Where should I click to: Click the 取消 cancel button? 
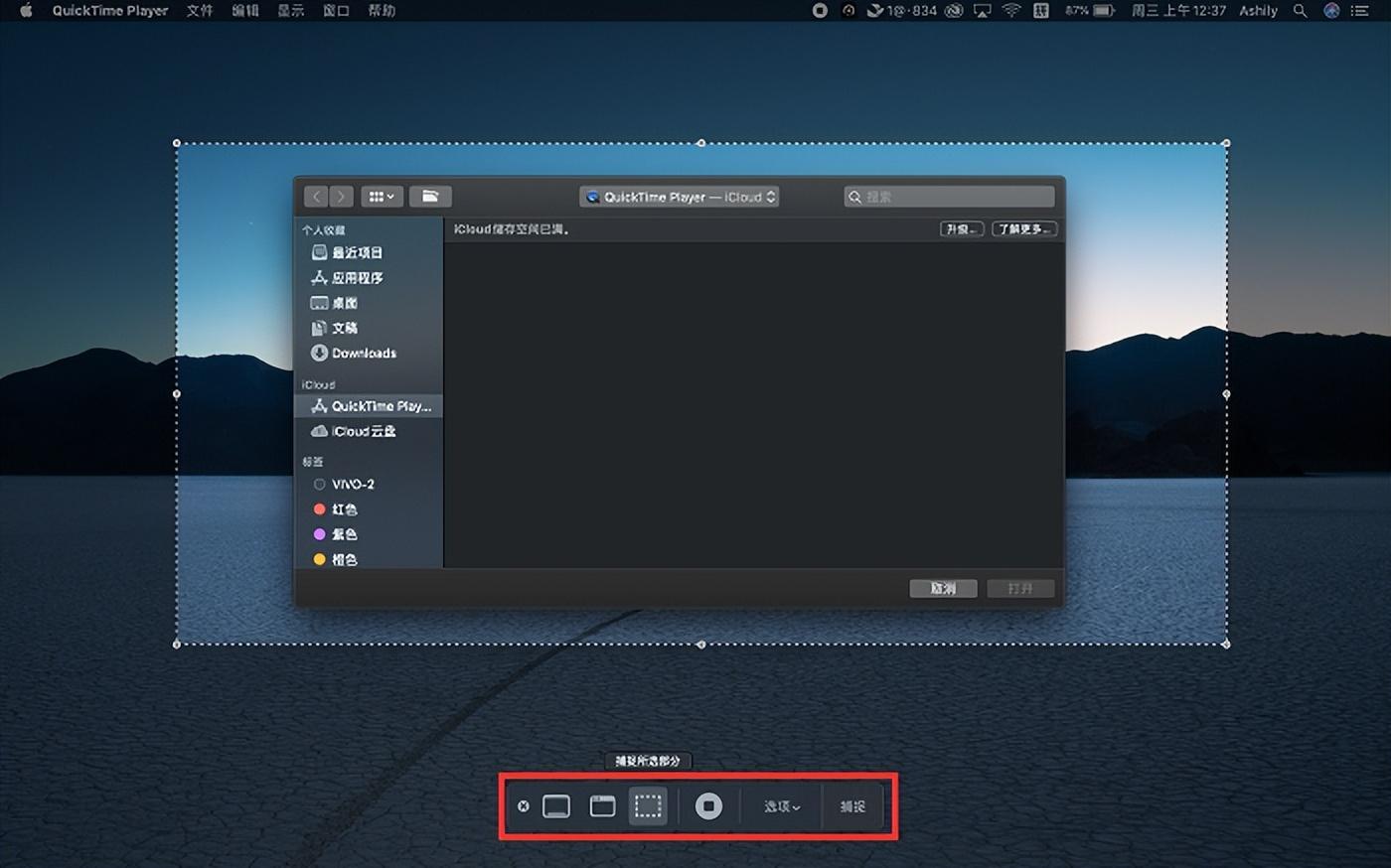click(943, 589)
